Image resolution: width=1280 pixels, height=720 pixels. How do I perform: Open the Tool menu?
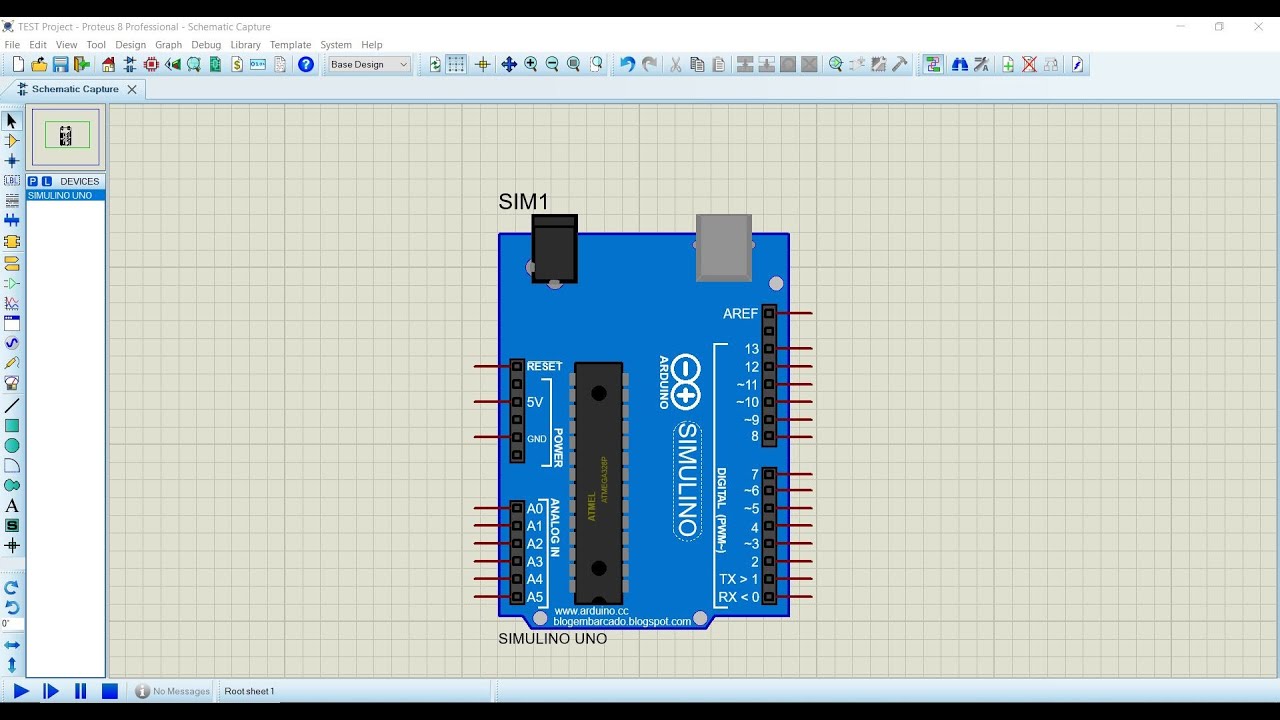point(96,45)
